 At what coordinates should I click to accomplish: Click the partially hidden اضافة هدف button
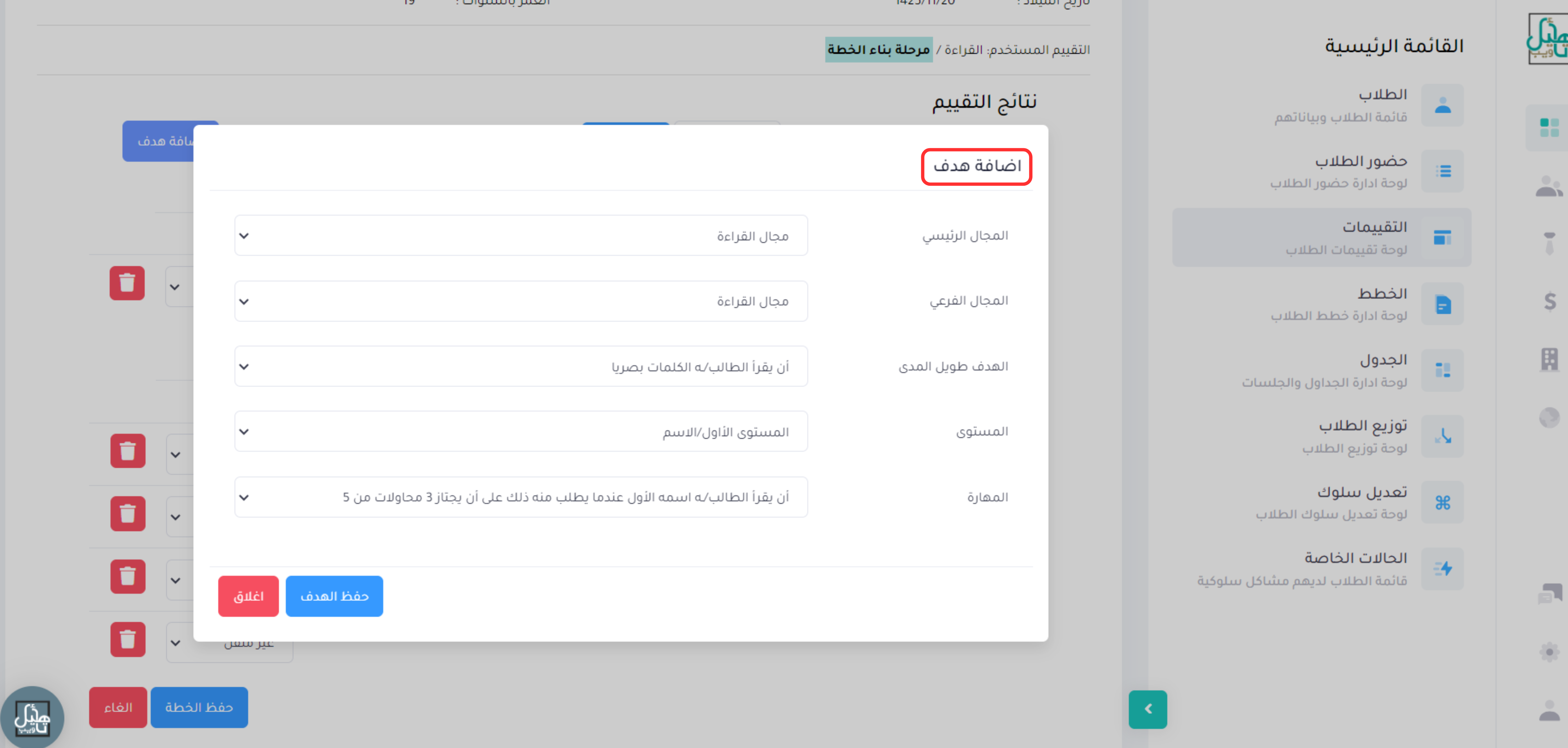pyautogui.click(x=158, y=141)
